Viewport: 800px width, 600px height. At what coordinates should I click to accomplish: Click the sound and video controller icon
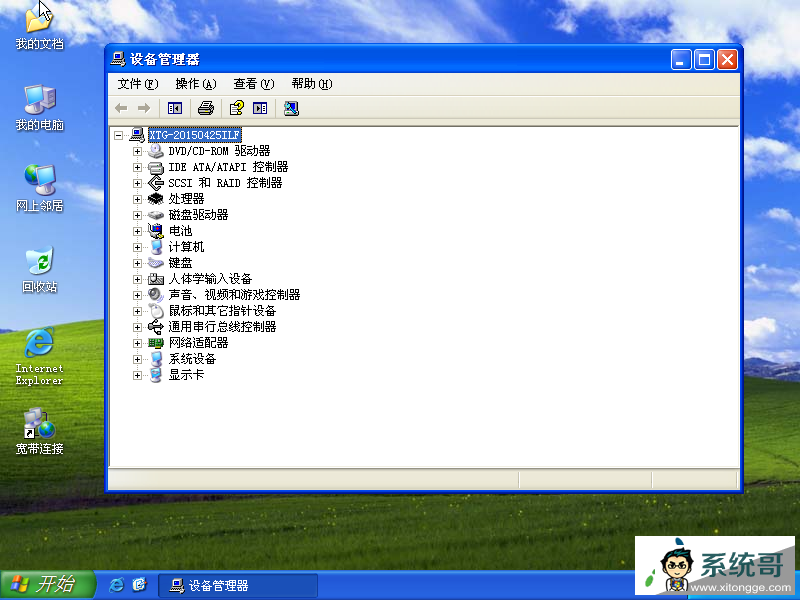pos(156,295)
